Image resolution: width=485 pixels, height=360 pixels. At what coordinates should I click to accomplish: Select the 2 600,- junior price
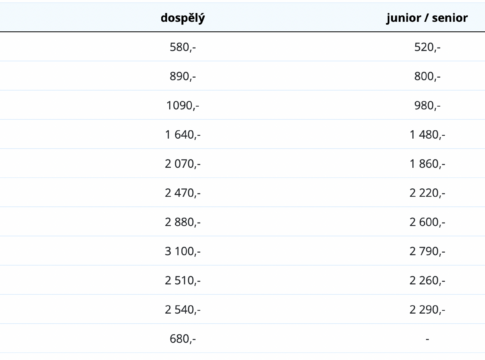click(427, 222)
